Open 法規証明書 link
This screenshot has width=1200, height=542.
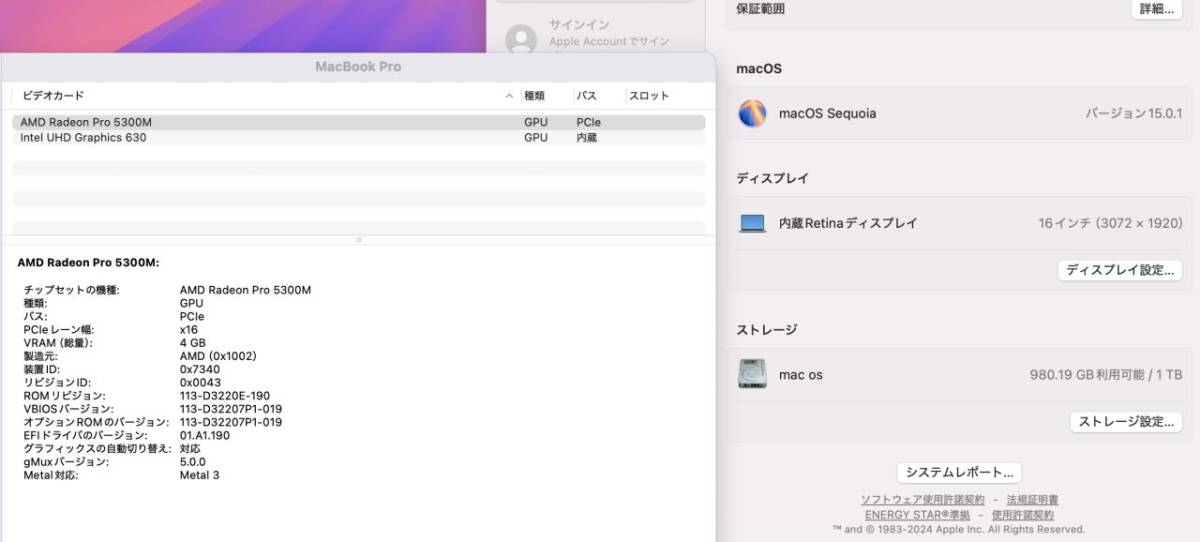click(1032, 499)
